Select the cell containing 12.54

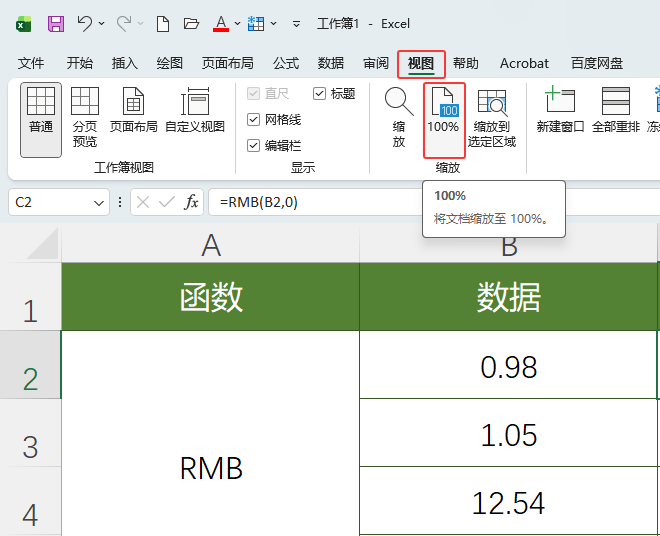(509, 501)
